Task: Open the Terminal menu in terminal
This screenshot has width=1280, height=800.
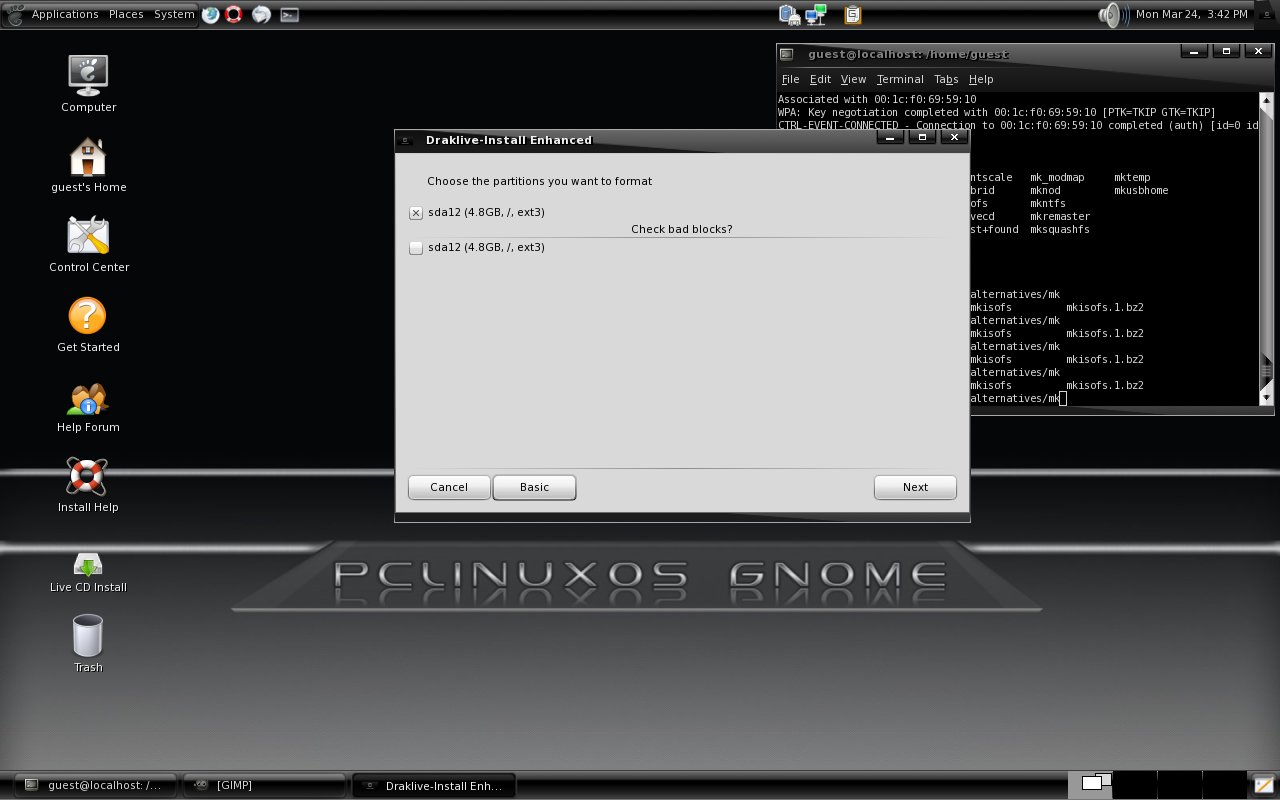Action: (900, 79)
